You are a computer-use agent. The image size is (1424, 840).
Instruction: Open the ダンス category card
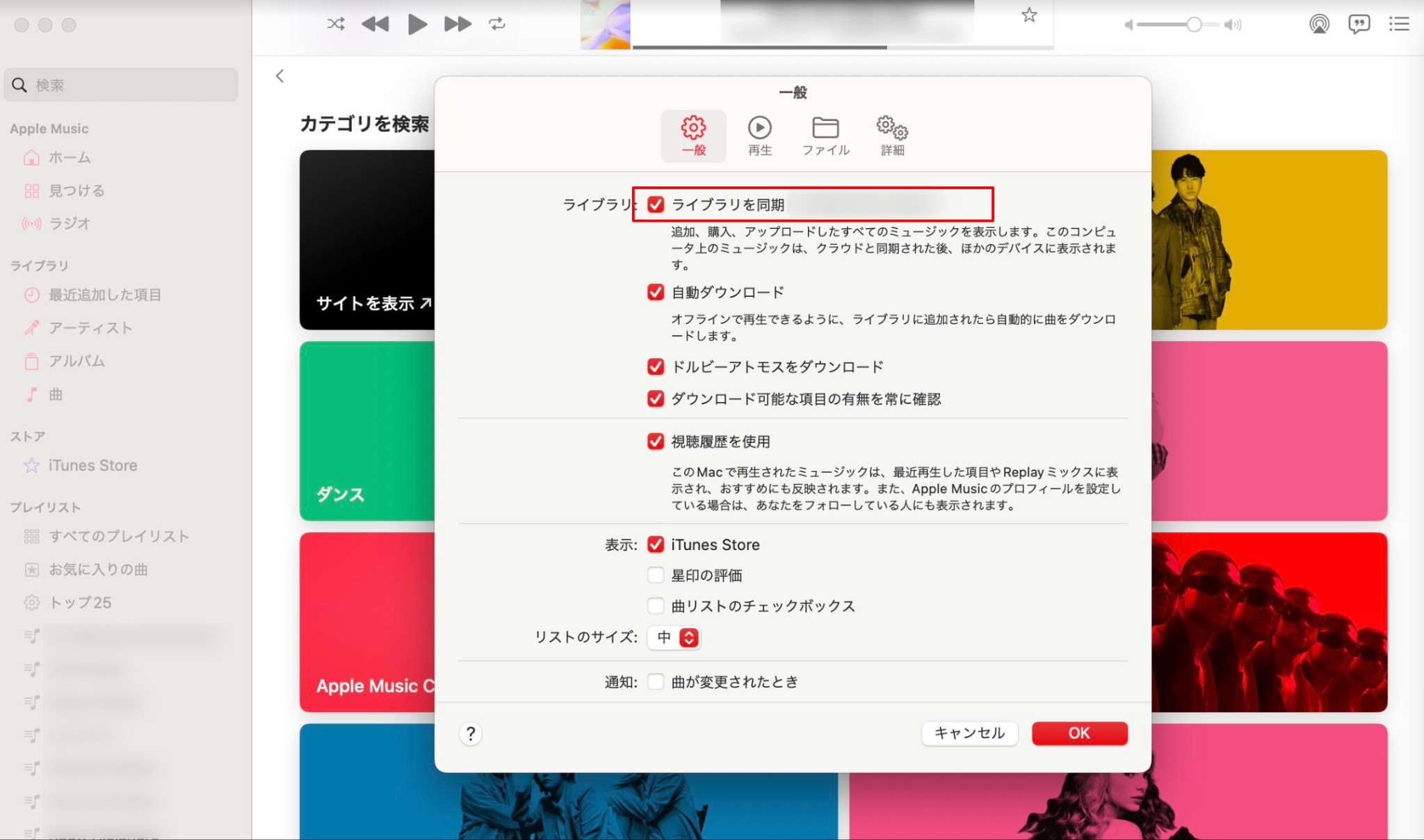tap(367, 431)
